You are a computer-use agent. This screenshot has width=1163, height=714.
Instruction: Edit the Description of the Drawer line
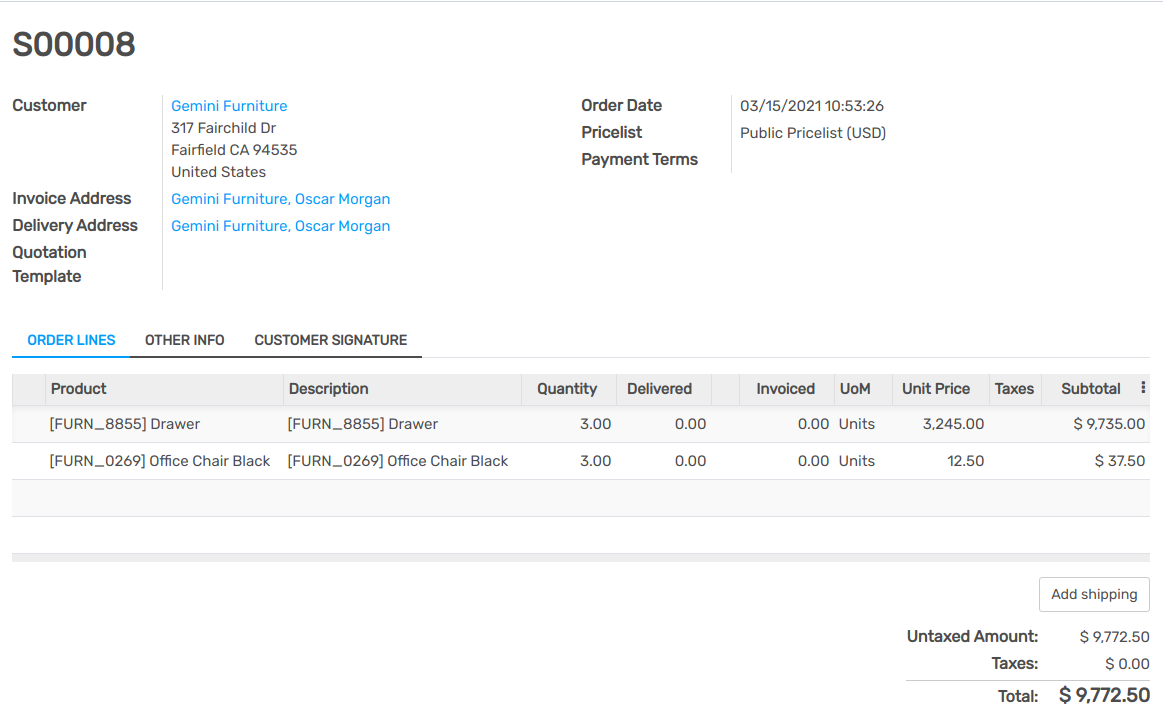(363, 424)
